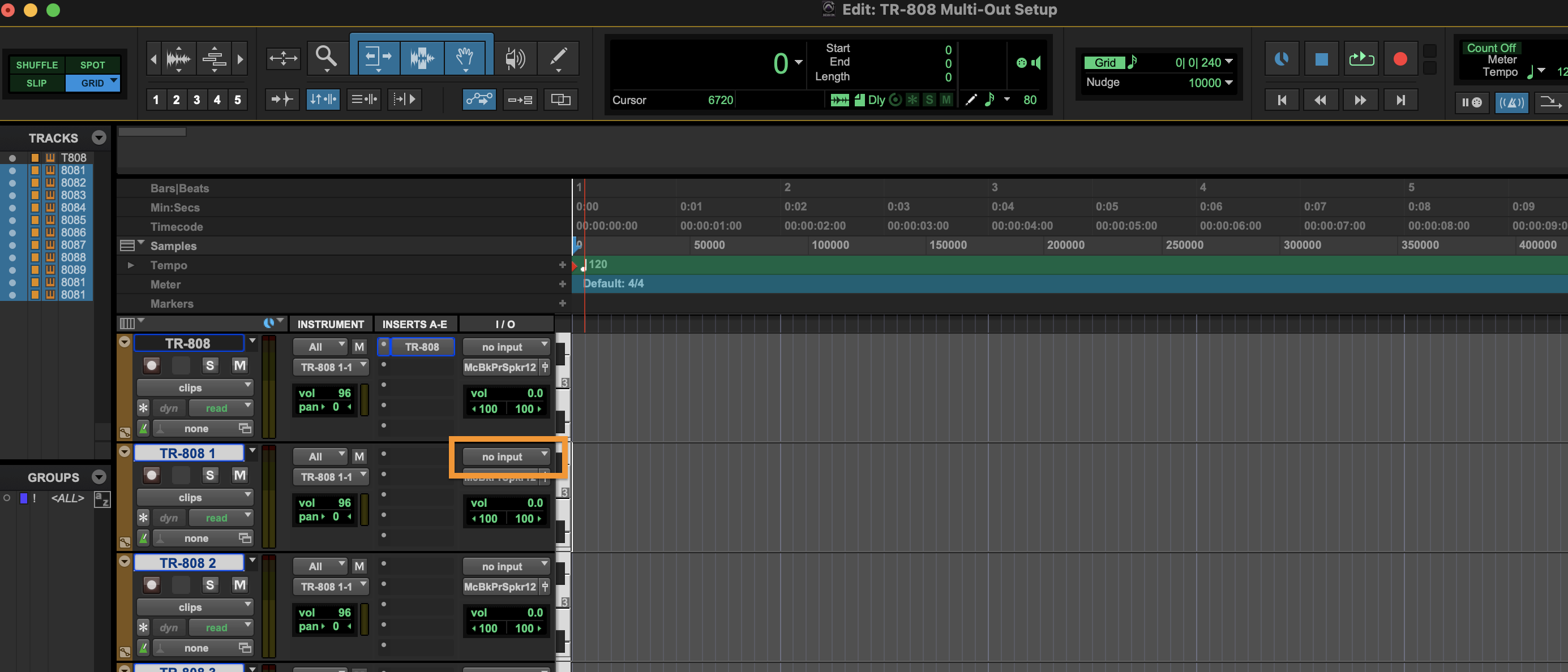Viewport: 1568px width, 672px height.
Task: Select the Scrubber speaker tool
Action: point(515,58)
